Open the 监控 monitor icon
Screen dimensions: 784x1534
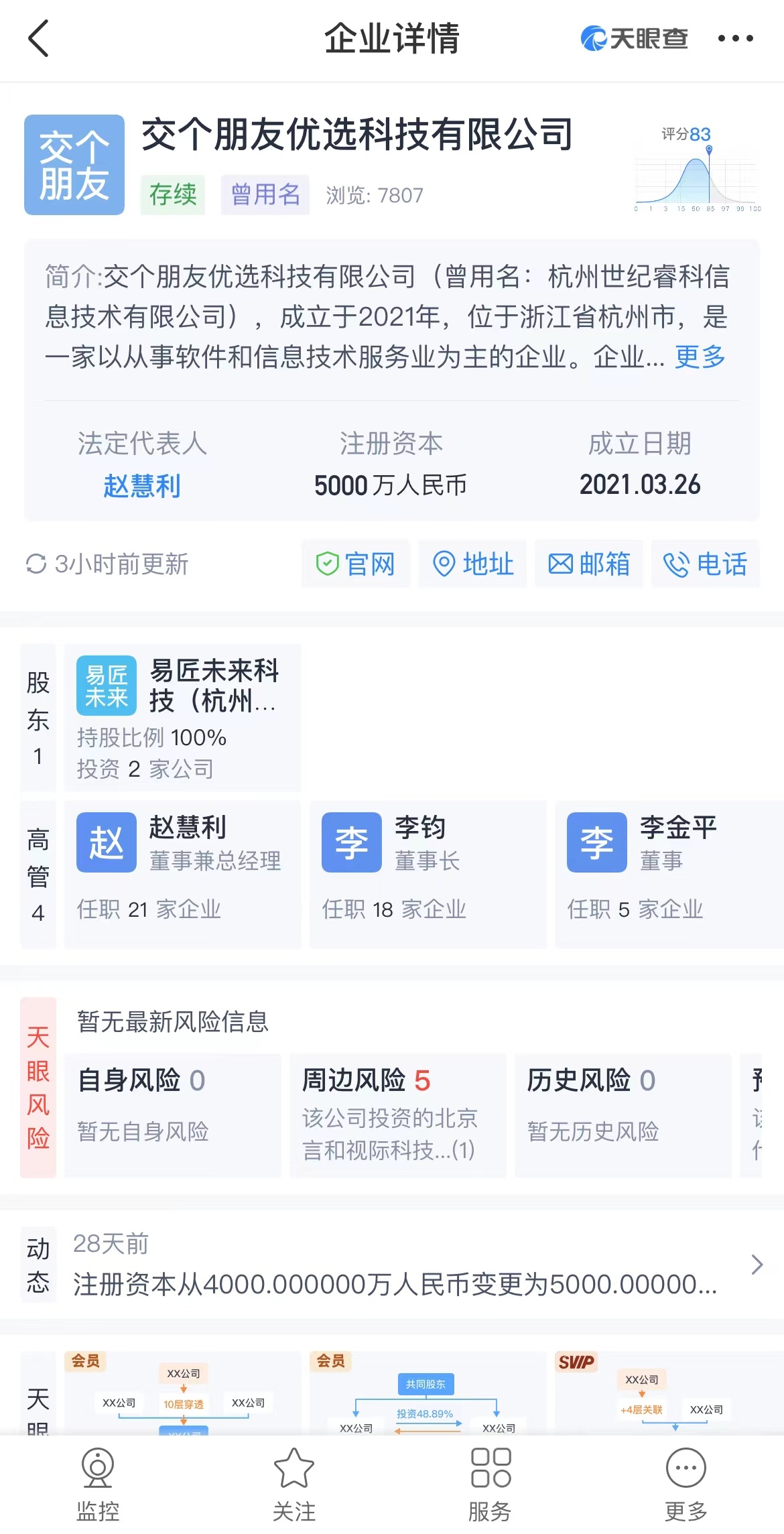click(x=98, y=1468)
